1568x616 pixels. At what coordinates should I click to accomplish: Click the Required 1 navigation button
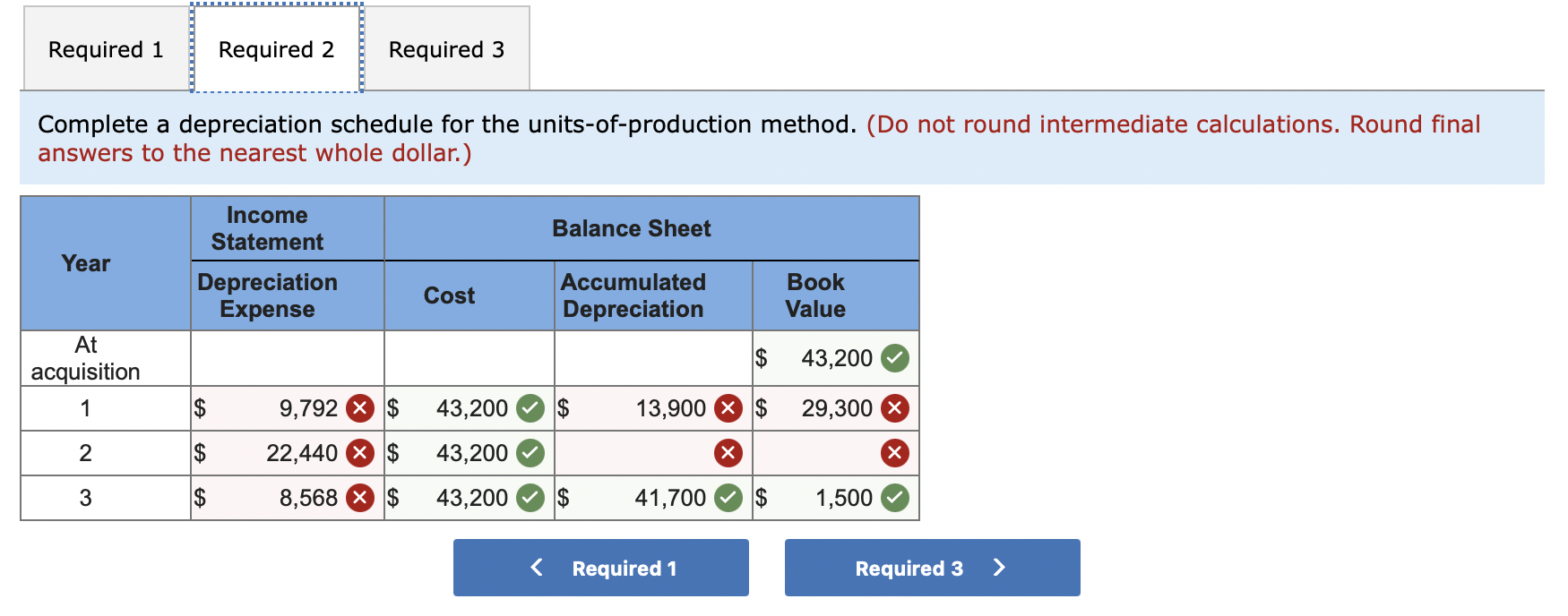point(600,567)
